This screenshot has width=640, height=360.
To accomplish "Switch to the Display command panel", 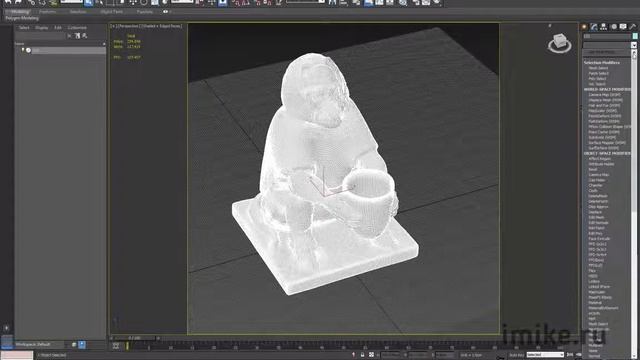I will pos(623,27).
